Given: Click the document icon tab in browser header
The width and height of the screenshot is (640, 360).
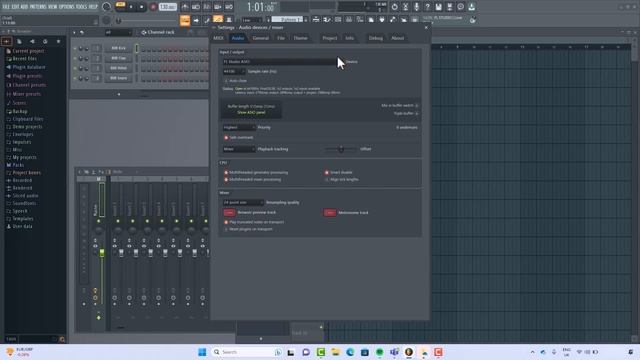Looking at the screenshot, I should click(x=19, y=41).
